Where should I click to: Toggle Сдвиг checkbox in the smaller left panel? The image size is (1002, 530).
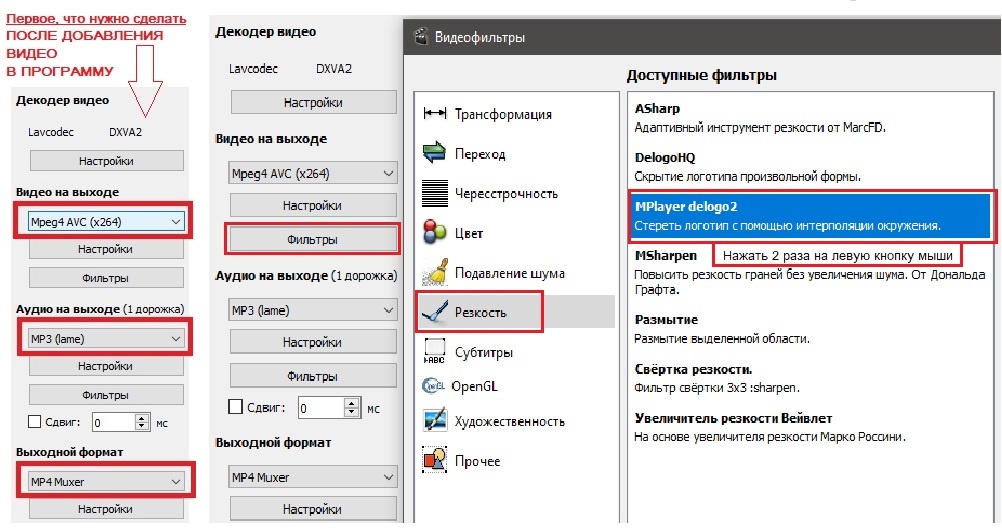click(35, 422)
